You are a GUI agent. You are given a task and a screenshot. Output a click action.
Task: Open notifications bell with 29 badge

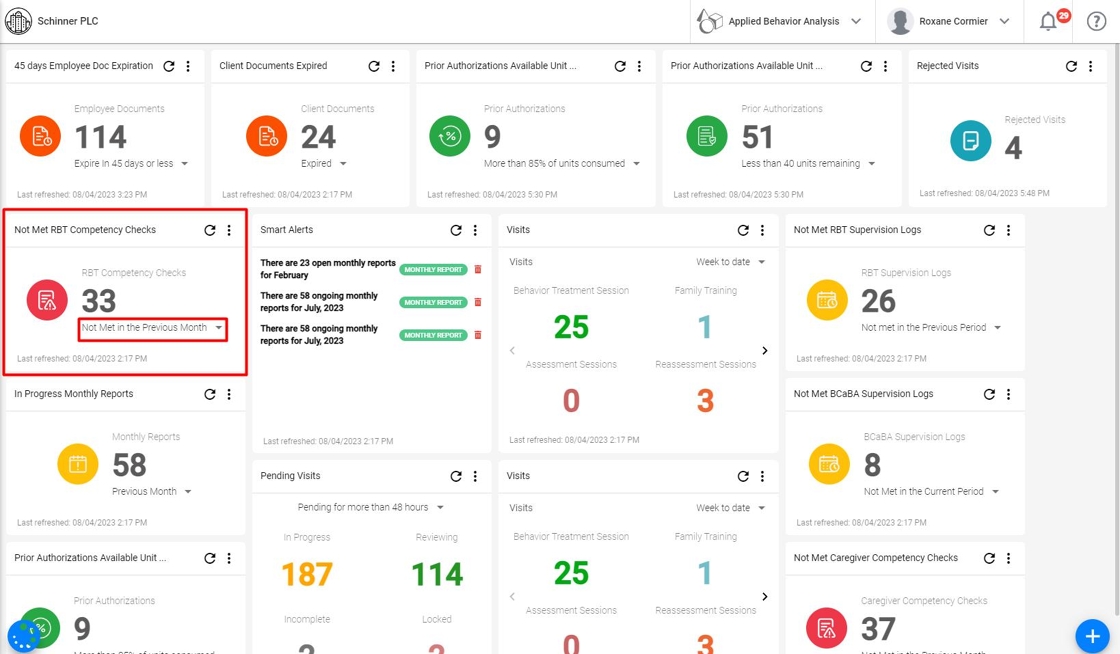(1049, 21)
